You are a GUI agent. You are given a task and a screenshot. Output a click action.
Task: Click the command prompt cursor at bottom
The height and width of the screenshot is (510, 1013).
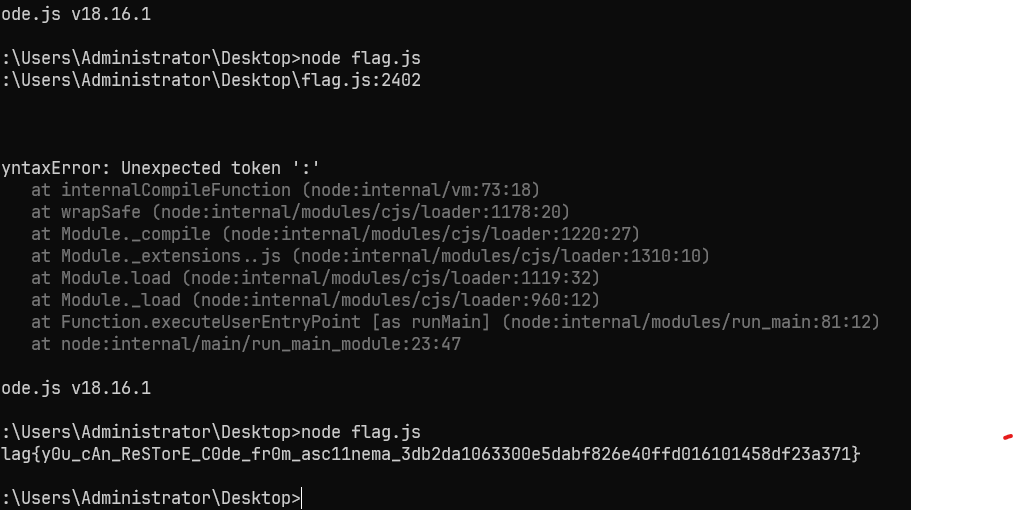point(302,498)
